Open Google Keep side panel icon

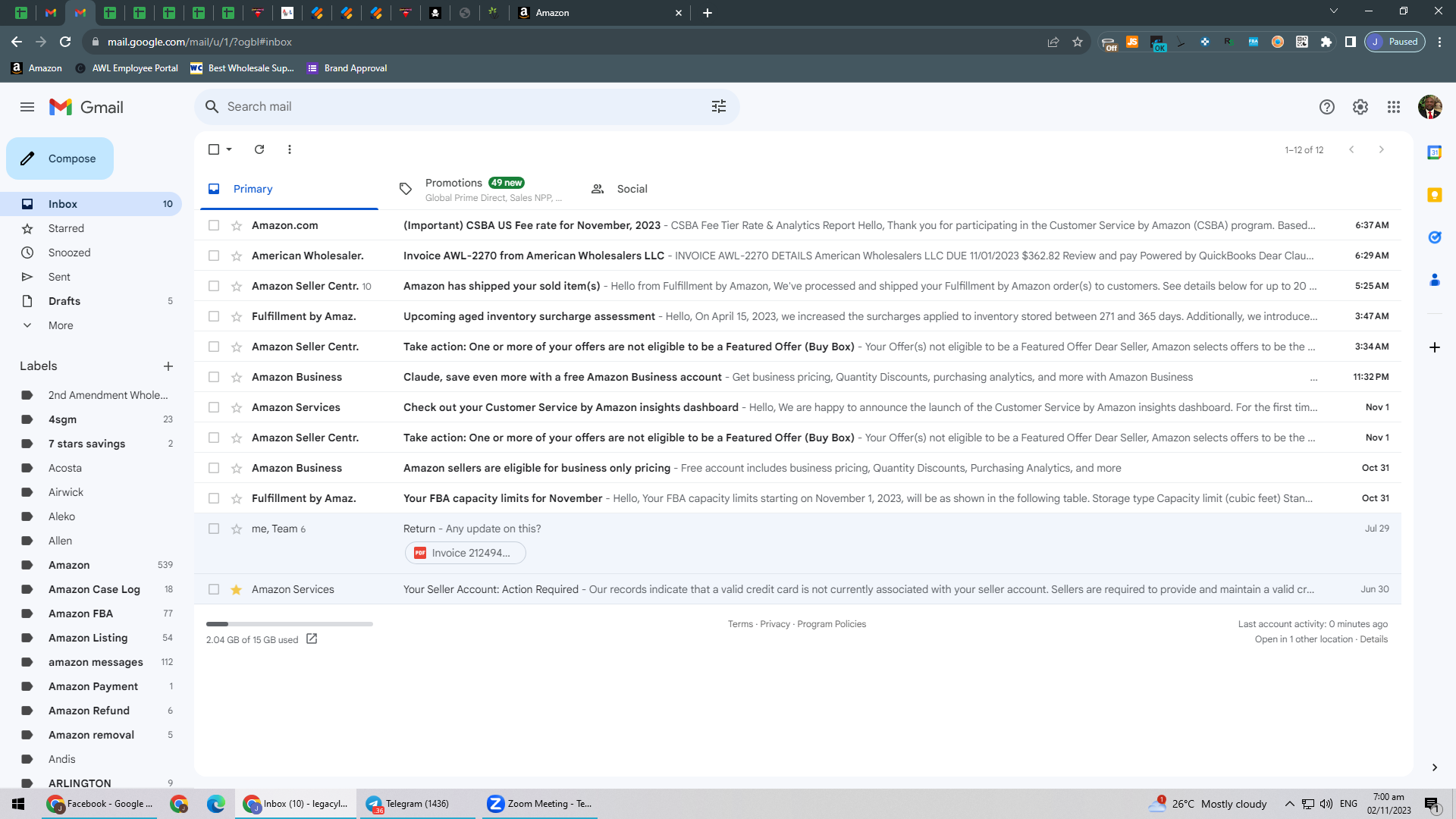[1435, 195]
